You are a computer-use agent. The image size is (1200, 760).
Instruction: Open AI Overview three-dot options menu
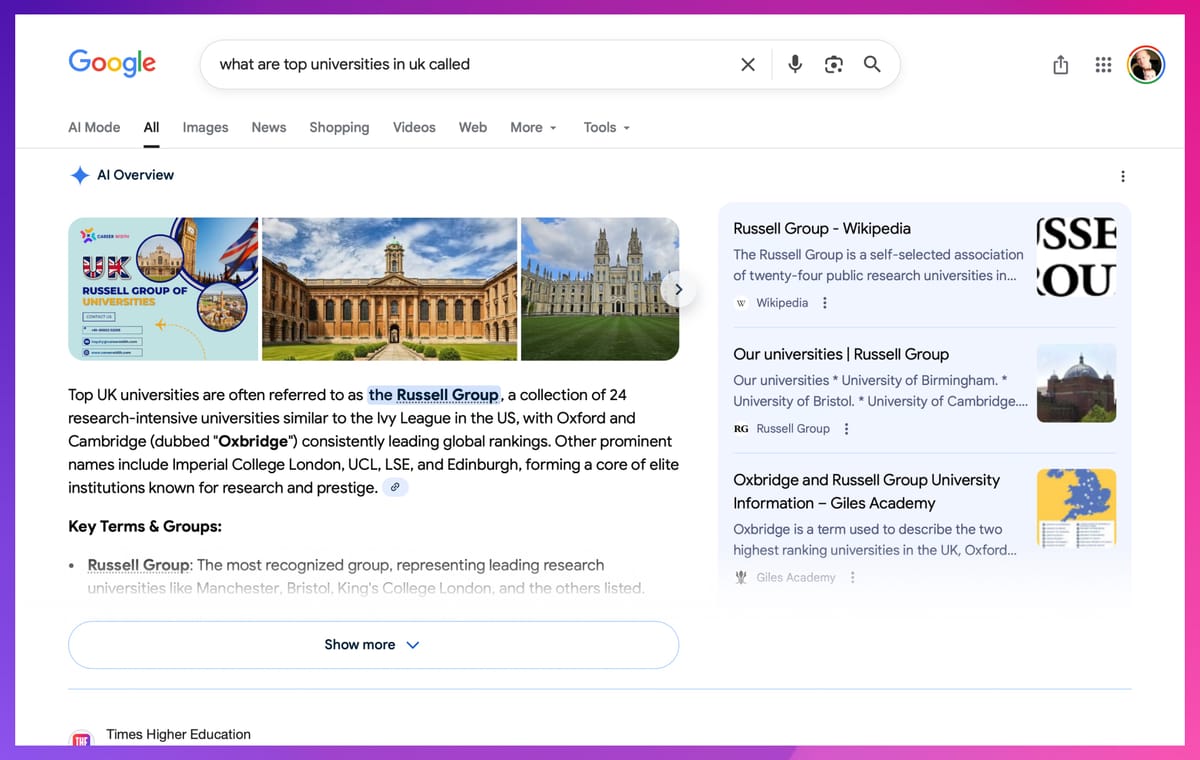(1122, 176)
